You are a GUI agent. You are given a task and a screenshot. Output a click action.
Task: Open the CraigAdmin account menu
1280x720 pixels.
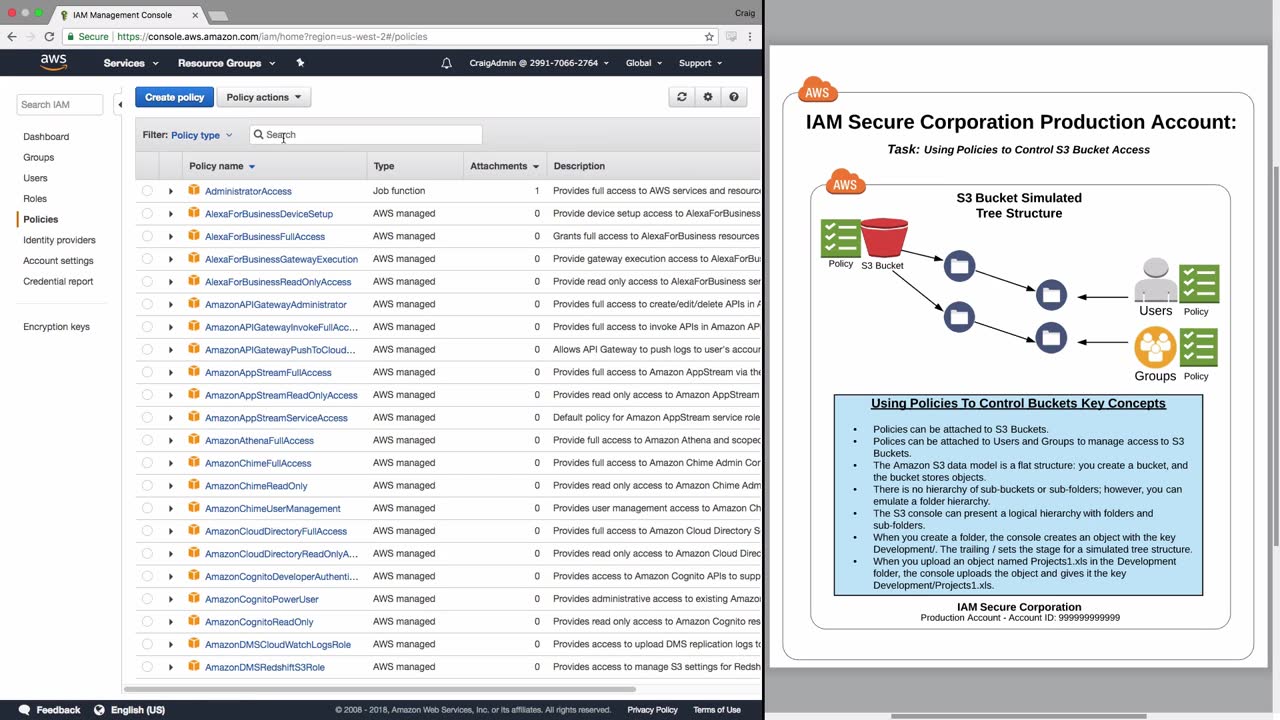tap(540, 63)
